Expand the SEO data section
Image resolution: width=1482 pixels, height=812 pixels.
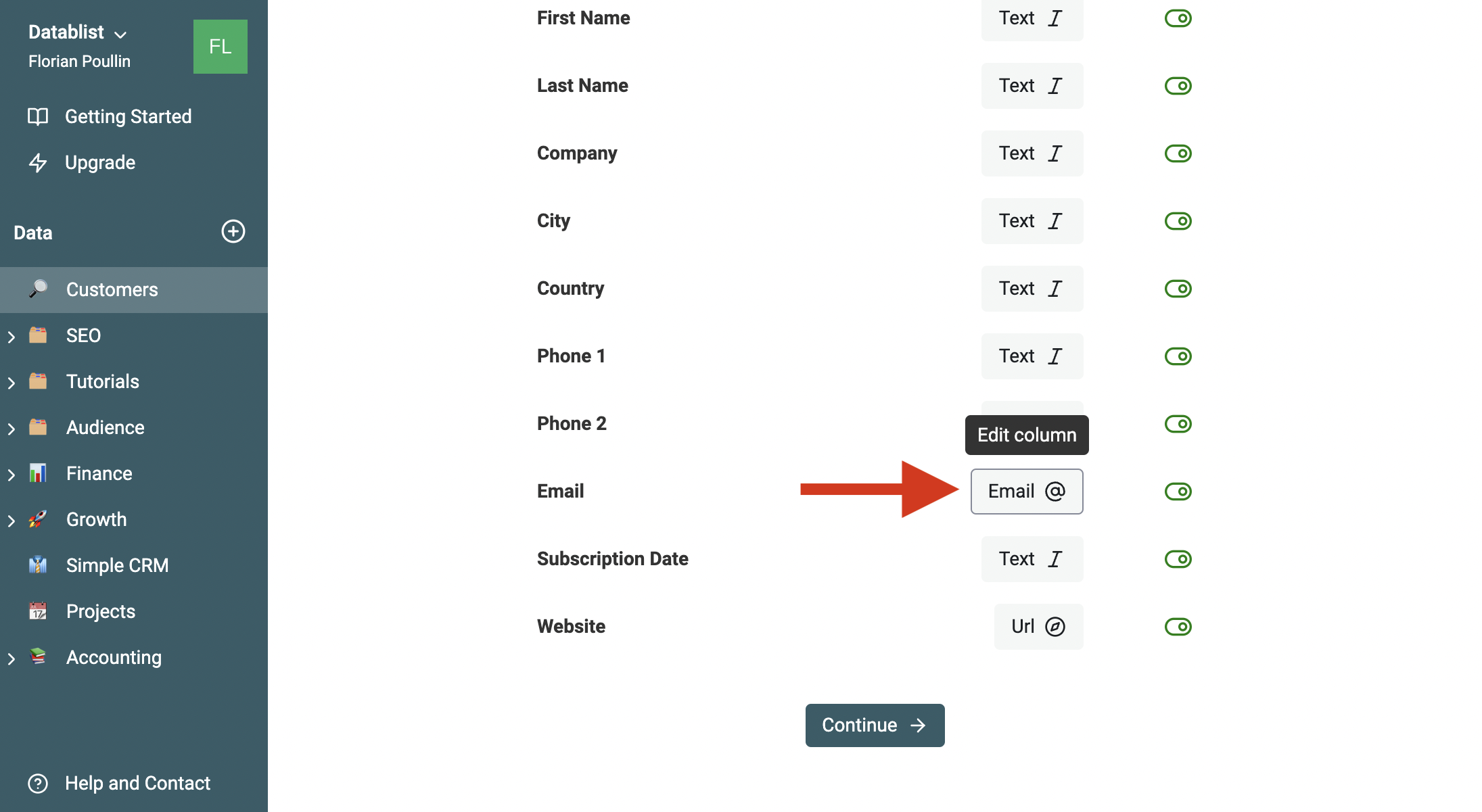[12, 335]
